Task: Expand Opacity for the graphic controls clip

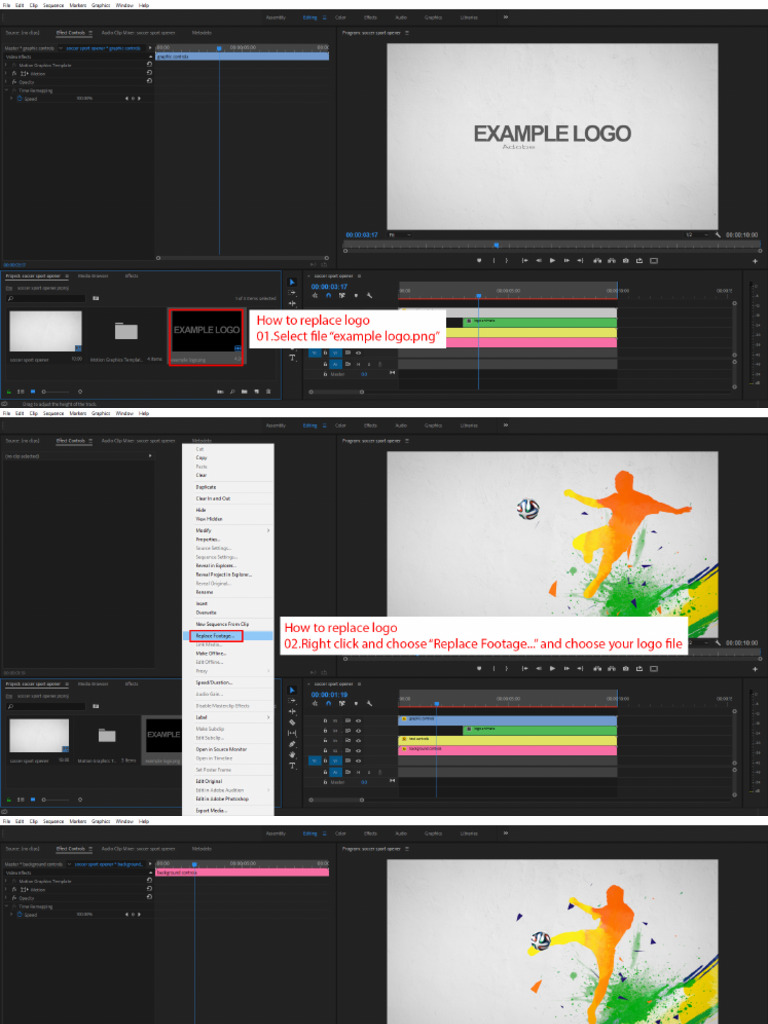Action: point(6,82)
